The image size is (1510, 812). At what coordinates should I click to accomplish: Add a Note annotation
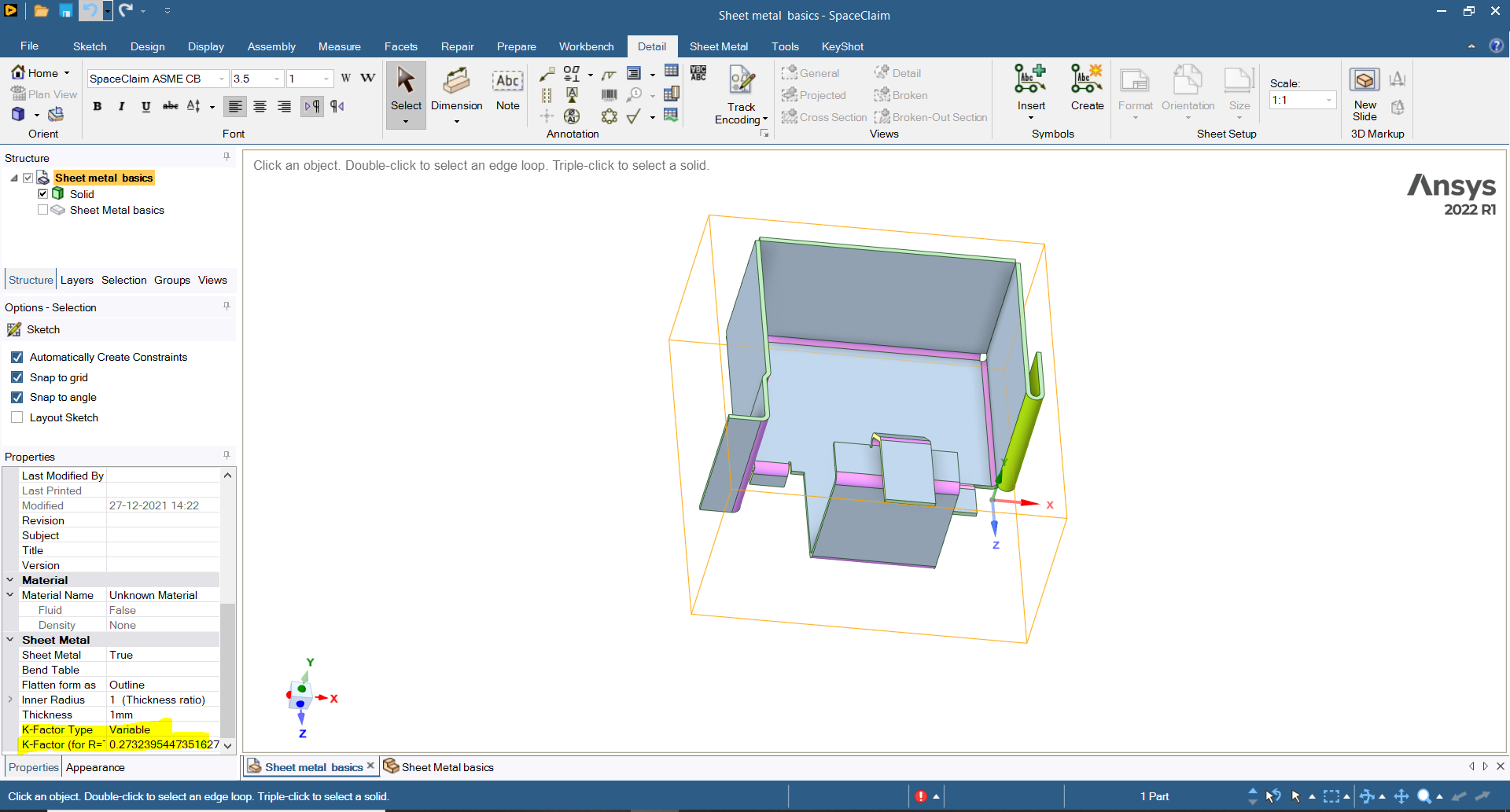[x=507, y=89]
